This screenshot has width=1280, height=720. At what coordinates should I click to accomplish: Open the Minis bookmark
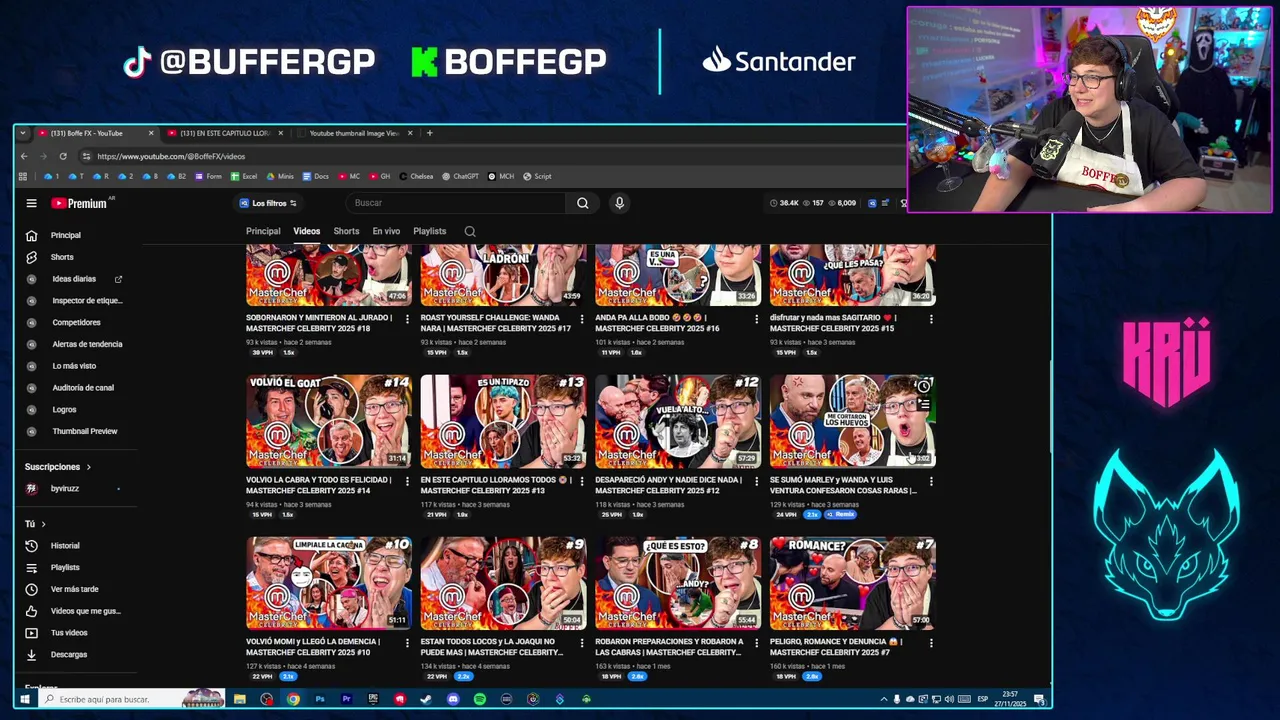(x=280, y=176)
